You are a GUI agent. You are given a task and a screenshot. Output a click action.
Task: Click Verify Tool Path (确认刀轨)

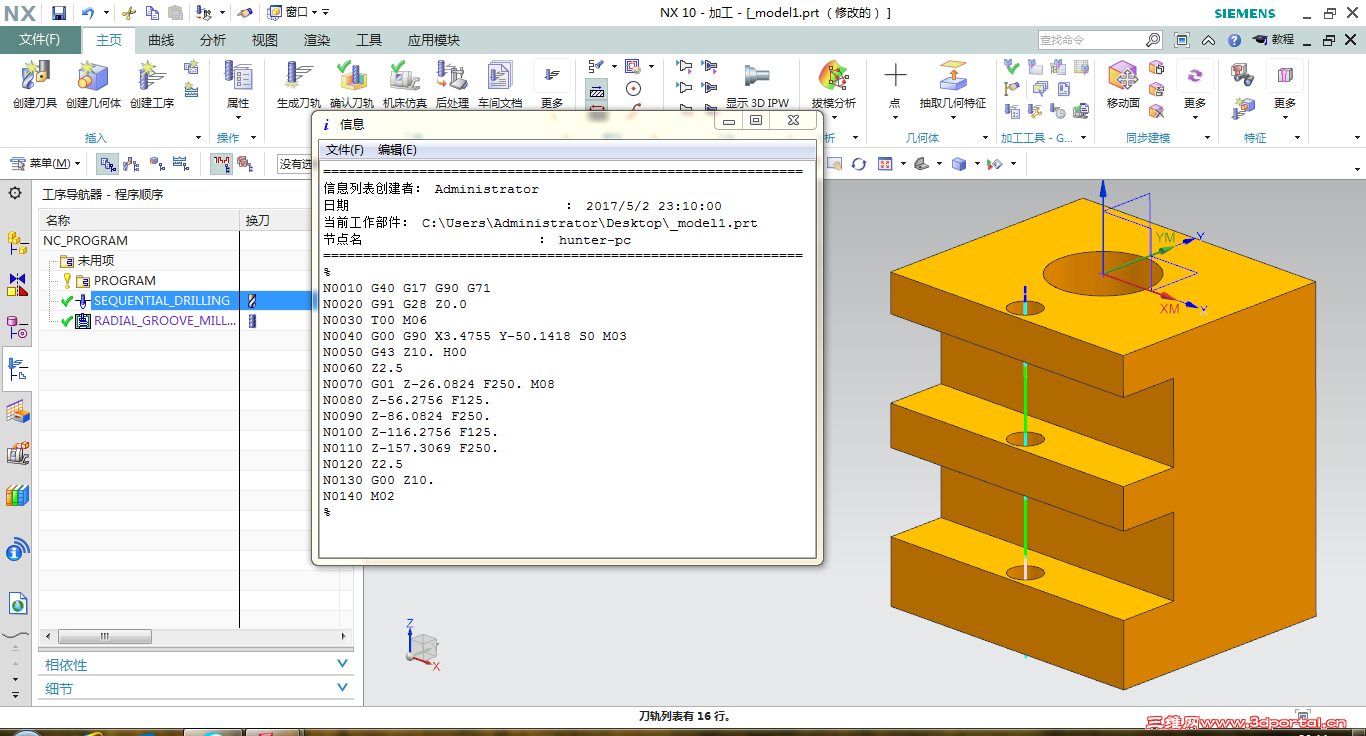(351, 83)
